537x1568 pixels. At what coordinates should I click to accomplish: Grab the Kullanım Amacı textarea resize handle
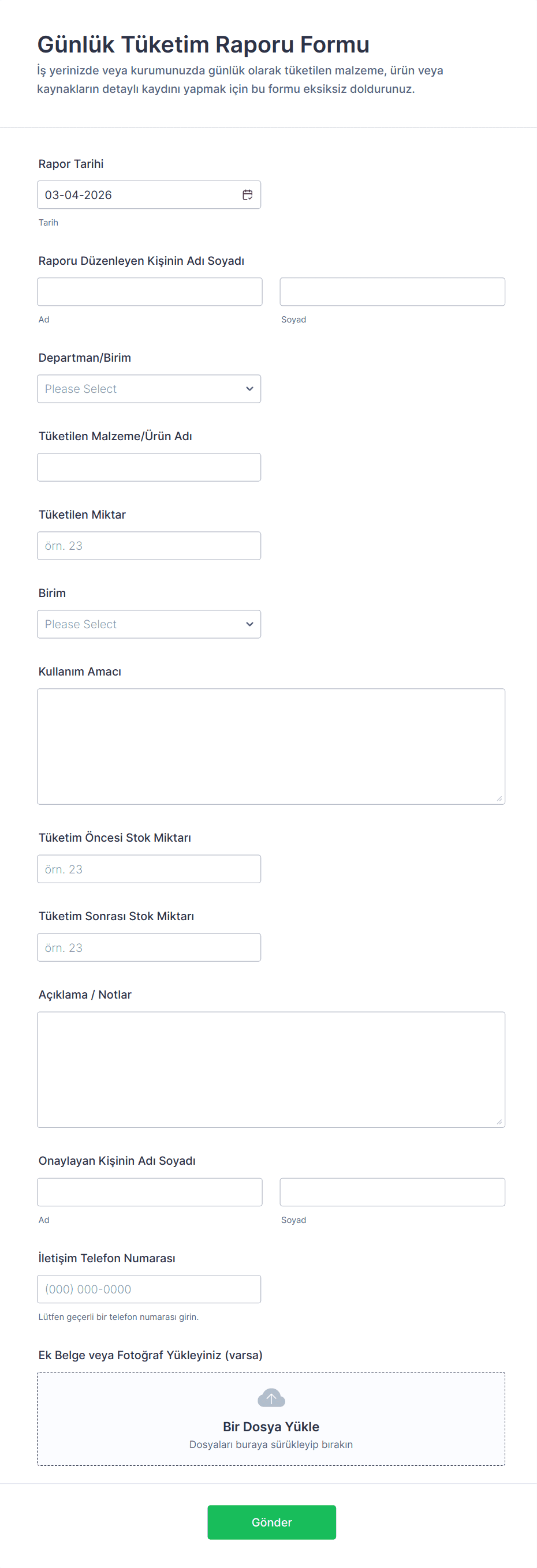pos(499,798)
